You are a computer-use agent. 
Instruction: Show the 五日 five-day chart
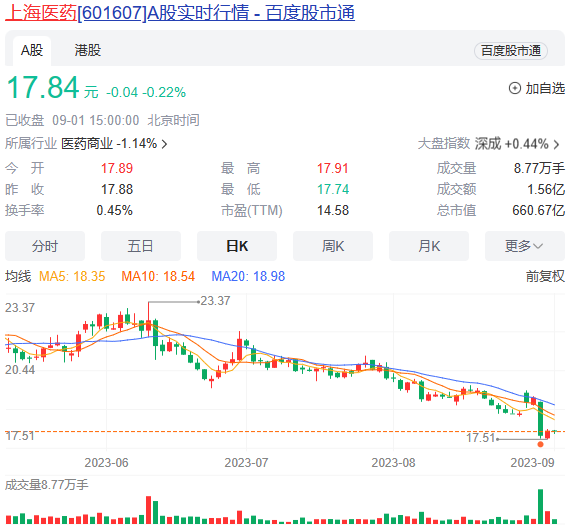coord(141,246)
